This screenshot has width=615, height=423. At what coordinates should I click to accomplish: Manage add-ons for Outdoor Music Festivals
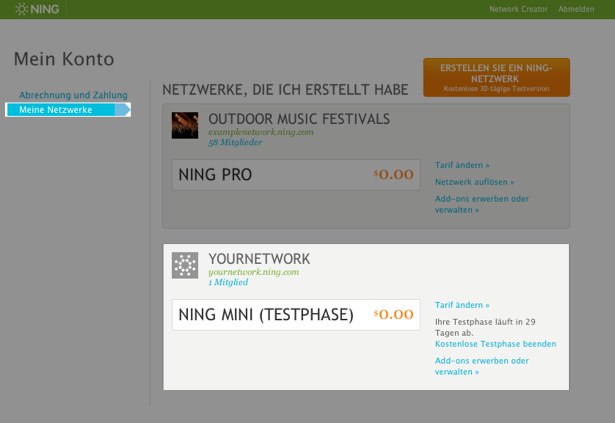point(482,204)
